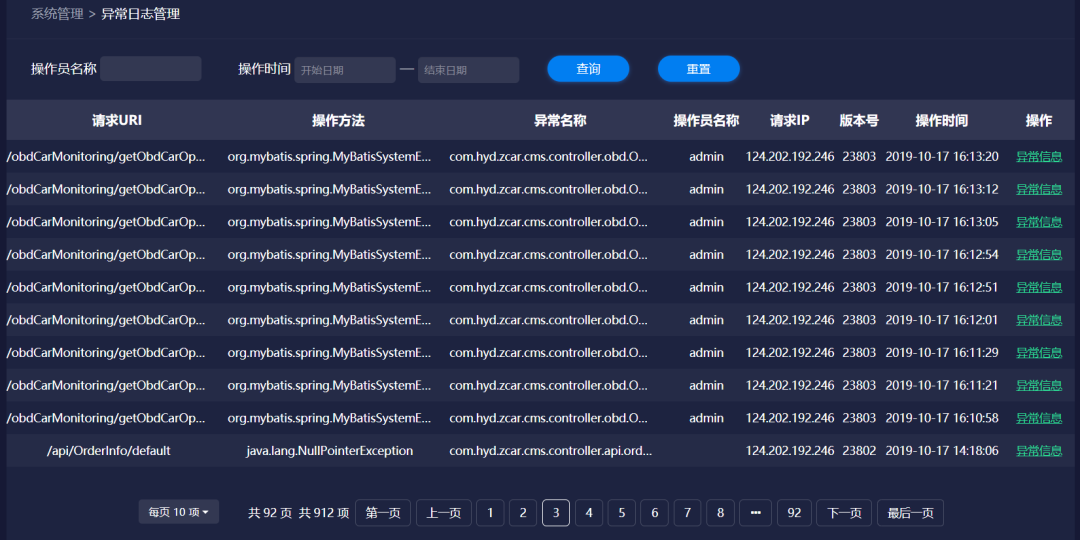
Task: Click the com.hyd.zcar...obd.O... cell in 16:12:51 row
Action: click(548, 287)
